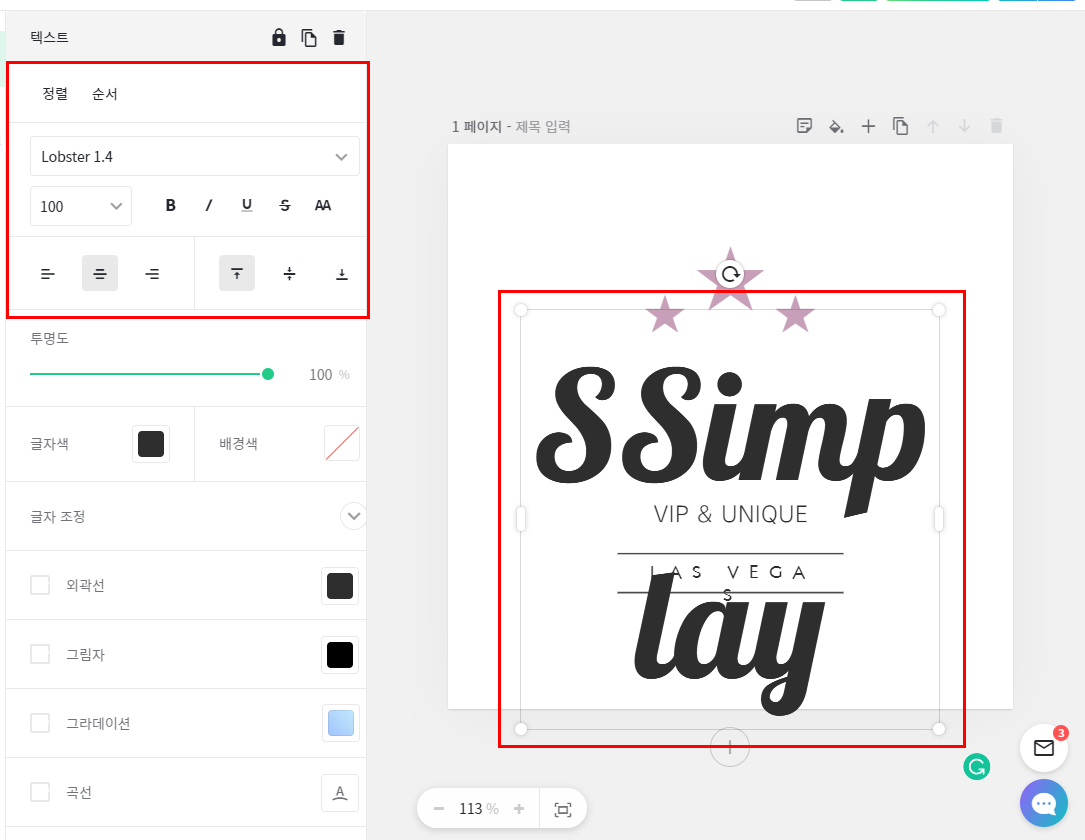
Task: Open page background fill bucket icon
Action: point(836,126)
